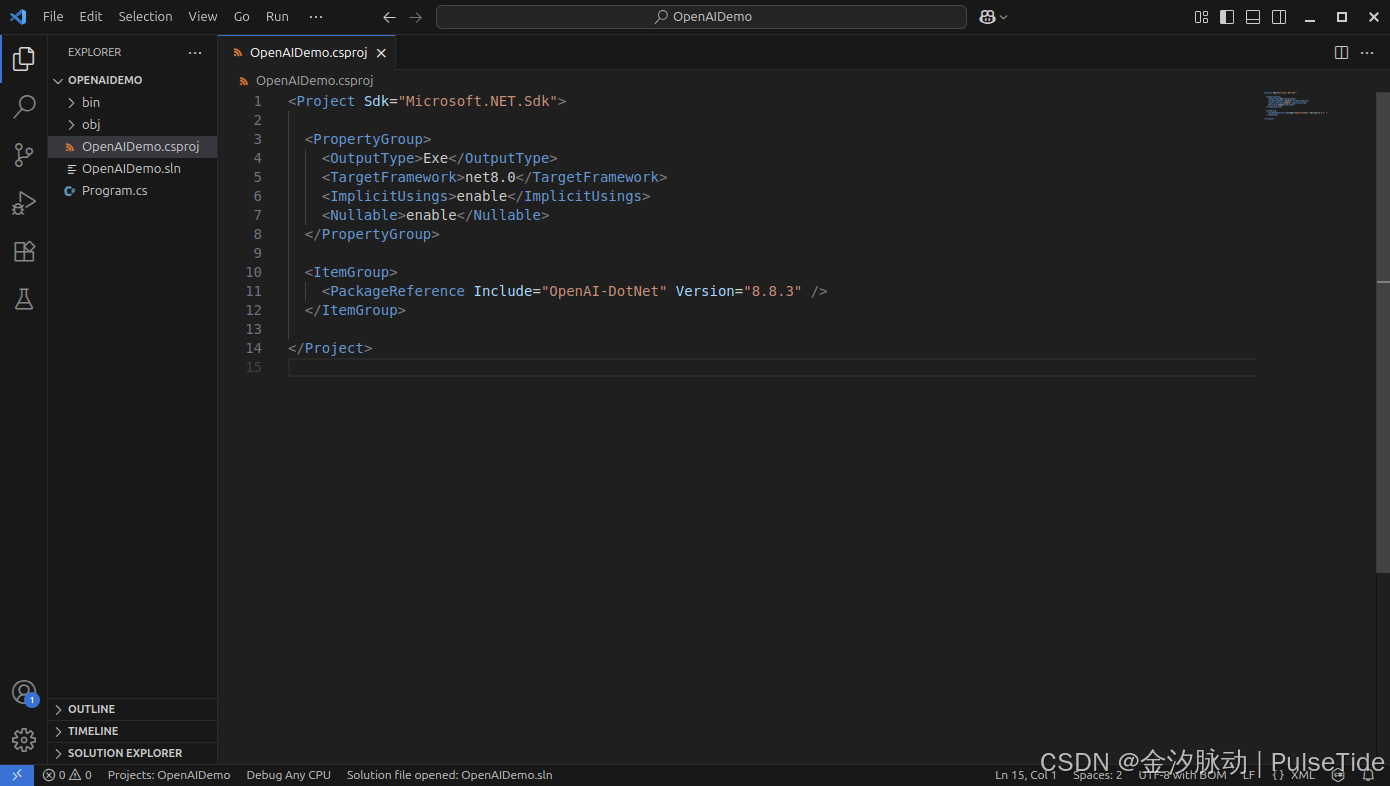Go forward with the right arrow
The height and width of the screenshot is (786, 1390).
[x=416, y=17]
